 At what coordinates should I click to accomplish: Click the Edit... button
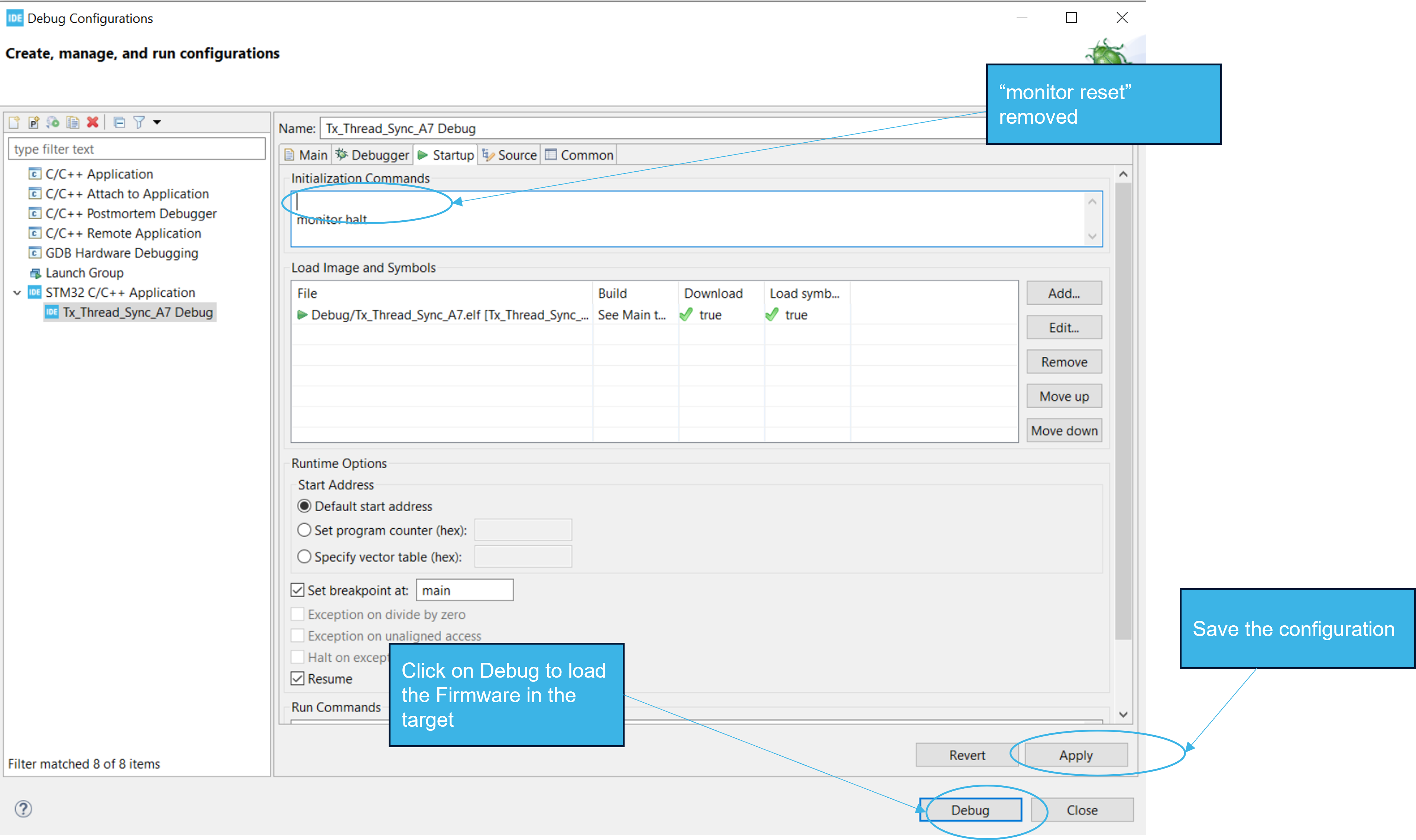click(x=1064, y=328)
